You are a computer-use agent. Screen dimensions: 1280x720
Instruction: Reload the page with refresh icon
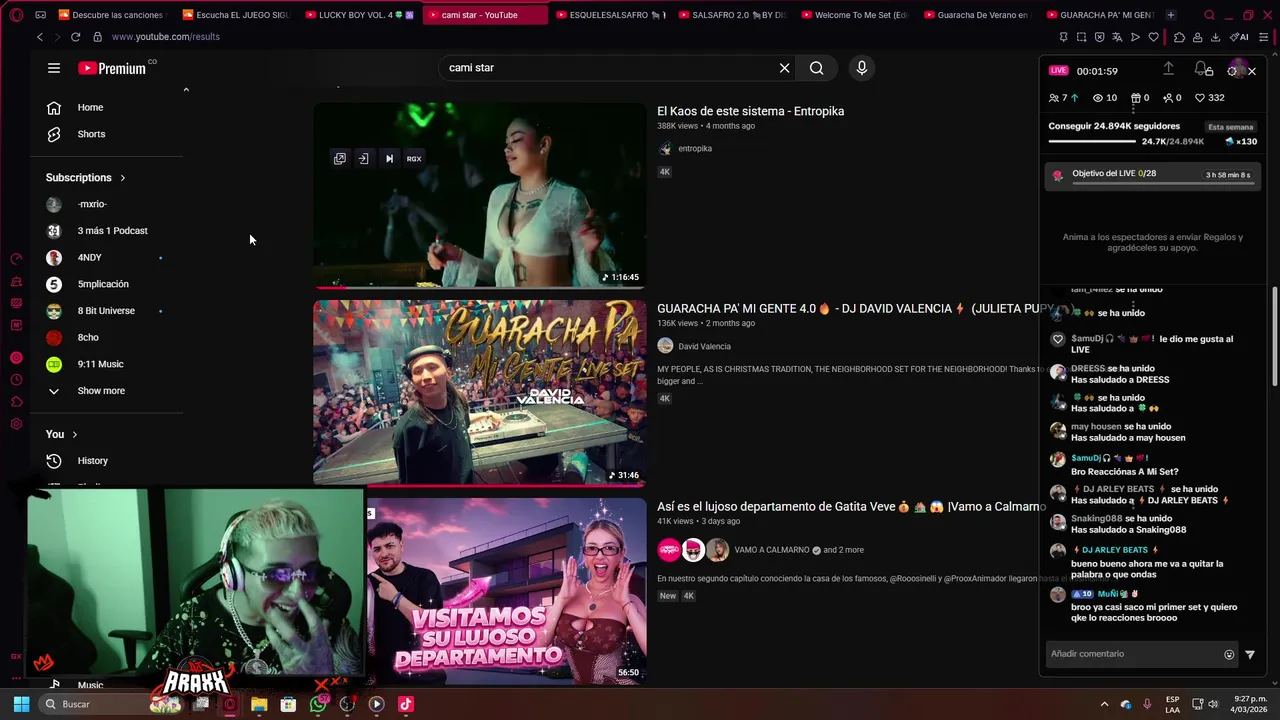click(x=75, y=37)
